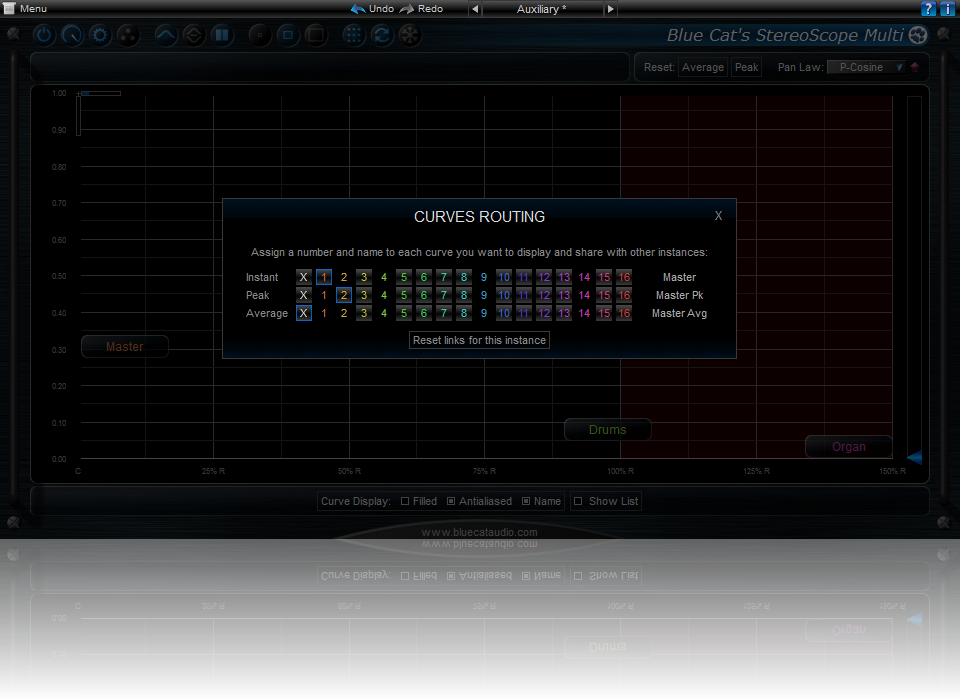Click the pause icon in the toolbar
Image resolution: width=960 pixels, height=700 pixels.
[221, 35]
